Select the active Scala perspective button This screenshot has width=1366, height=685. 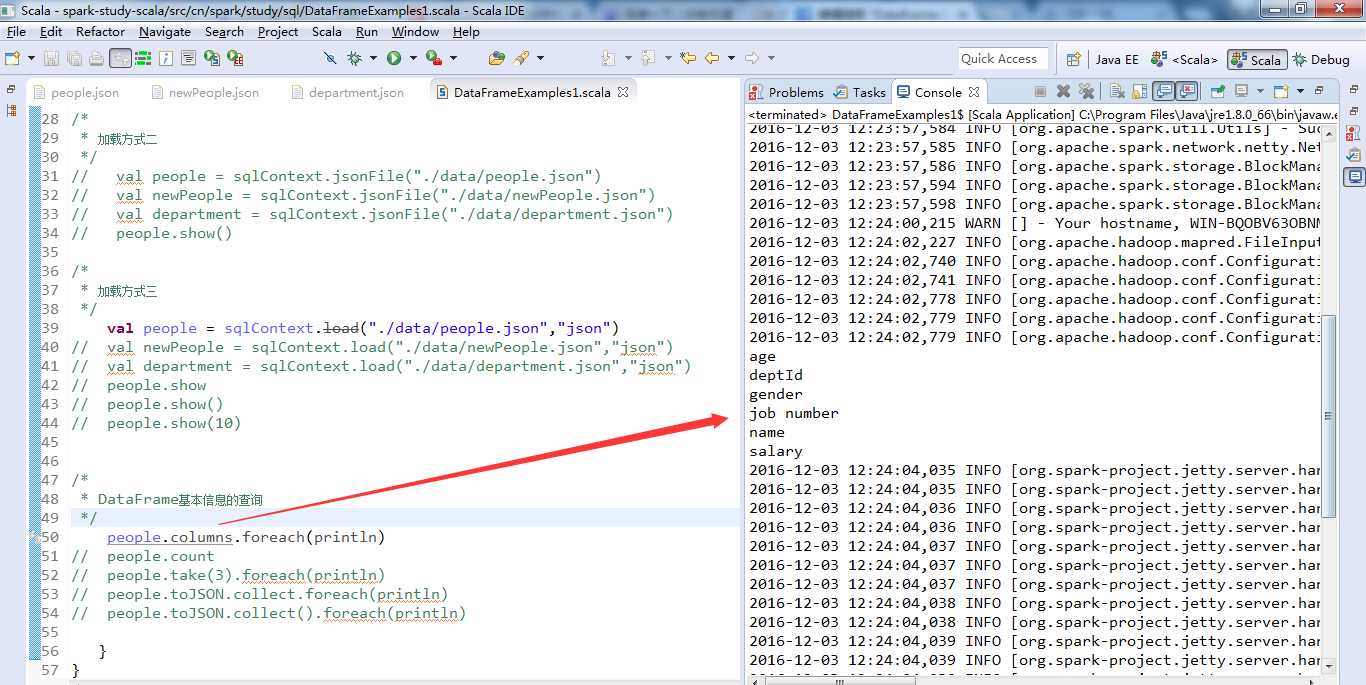(x=1257, y=60)
